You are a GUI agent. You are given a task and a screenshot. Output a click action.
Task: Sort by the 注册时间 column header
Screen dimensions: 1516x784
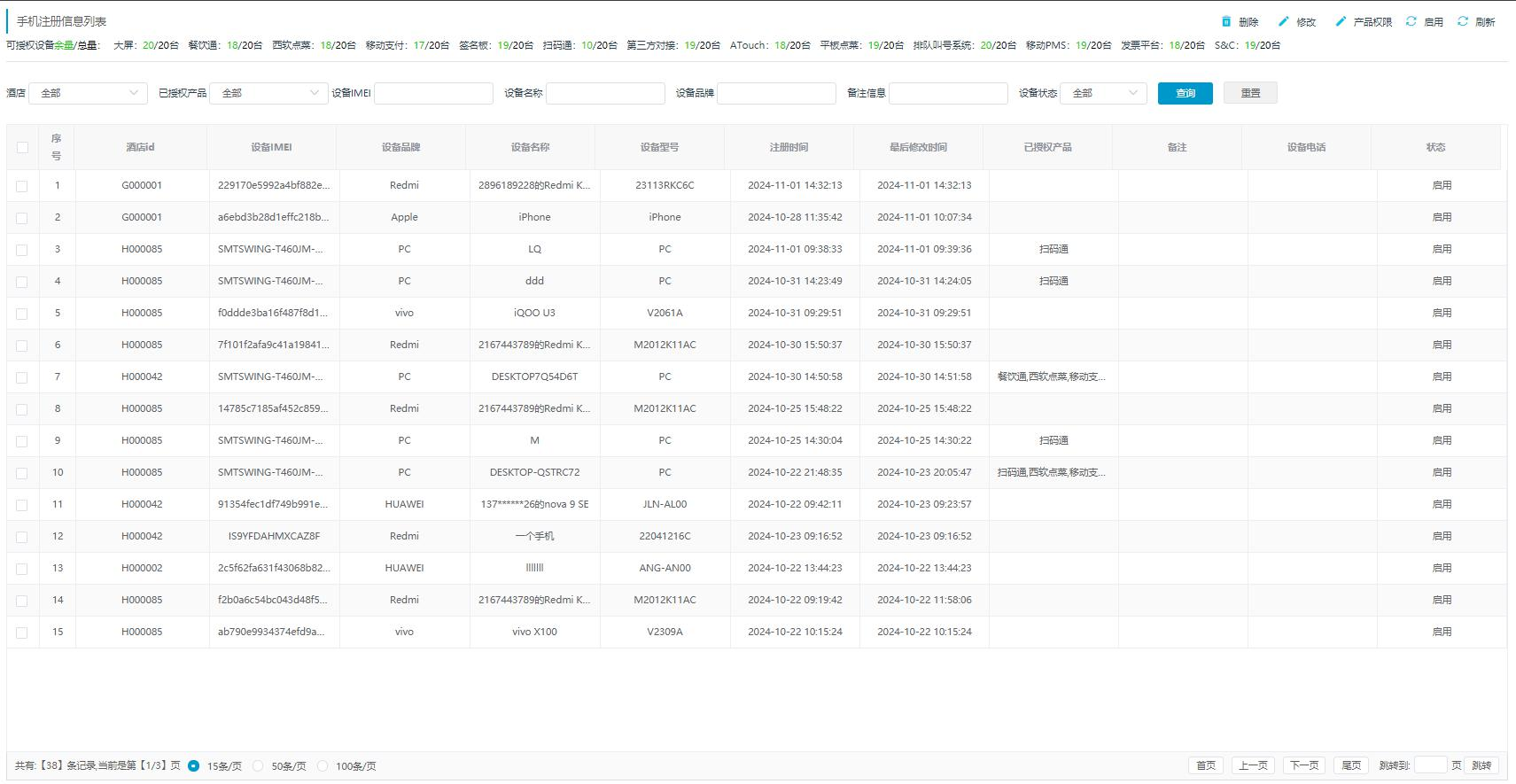pos(789,148)
